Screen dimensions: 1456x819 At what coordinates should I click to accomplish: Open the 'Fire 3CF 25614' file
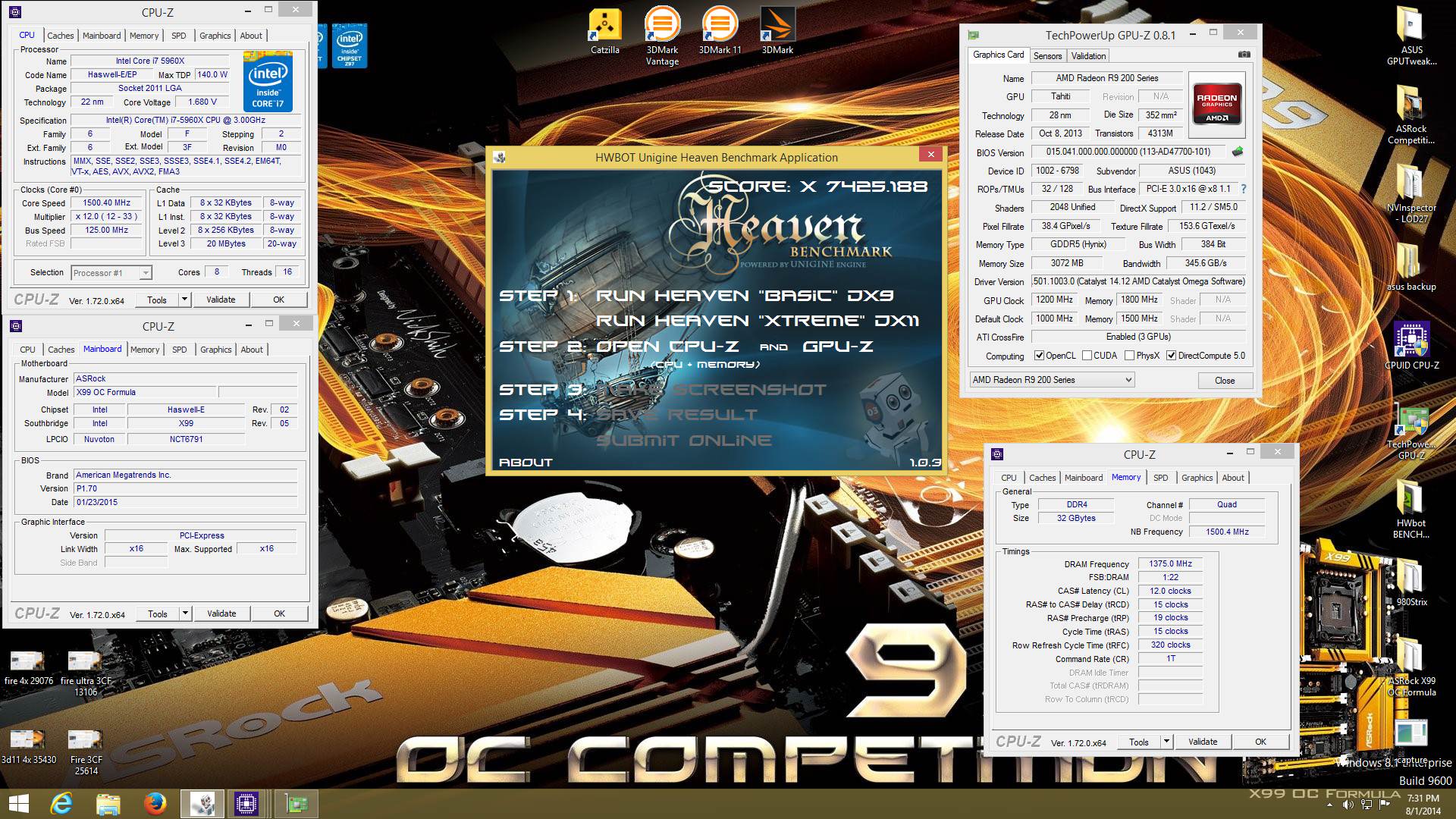point(86,752)
